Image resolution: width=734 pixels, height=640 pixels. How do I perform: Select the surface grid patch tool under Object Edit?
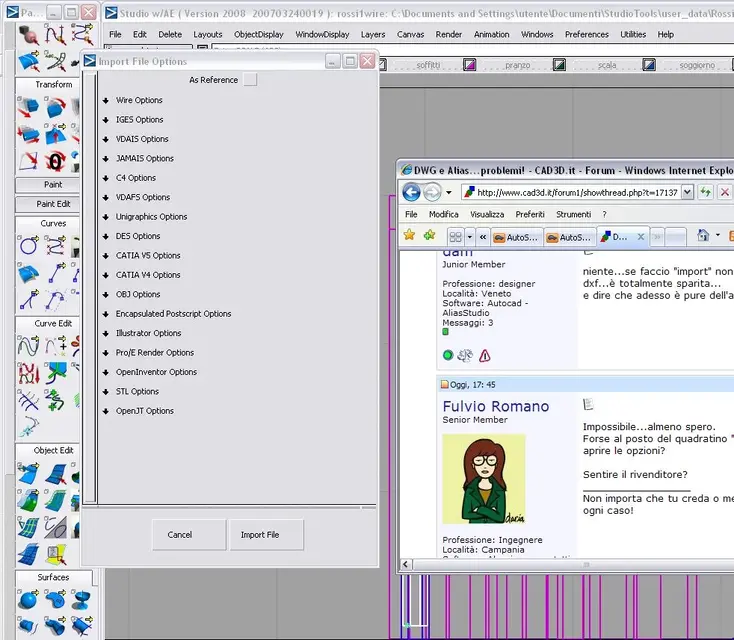point(29,527)
